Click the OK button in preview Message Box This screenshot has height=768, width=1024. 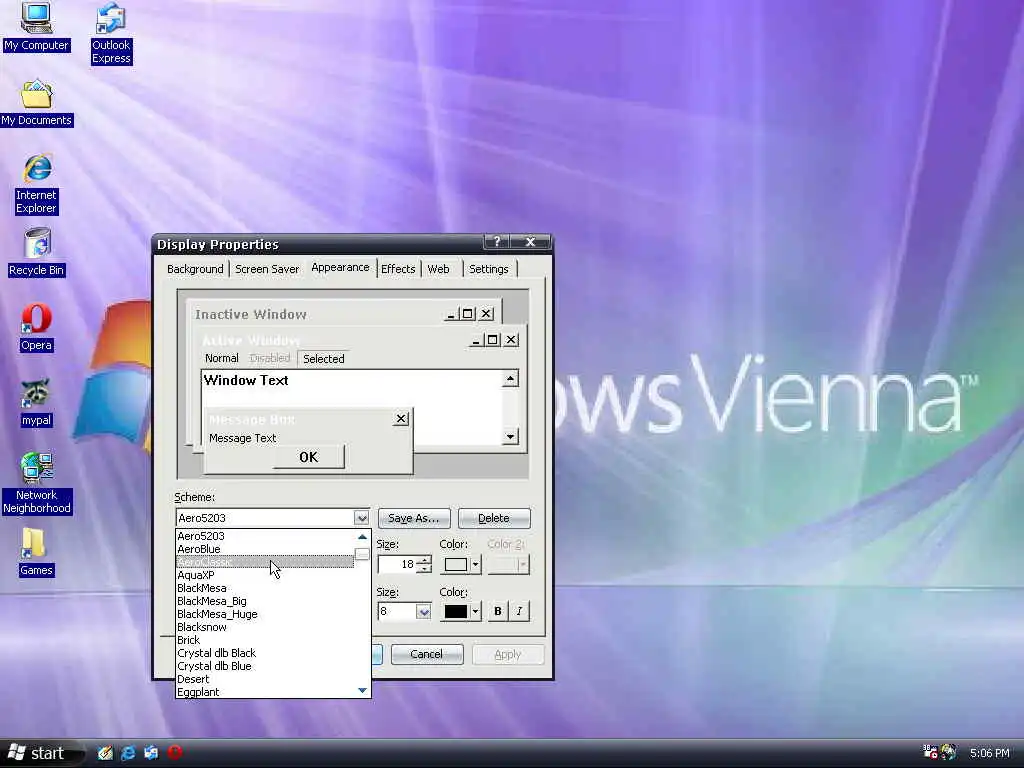click(x=308, y=457)
